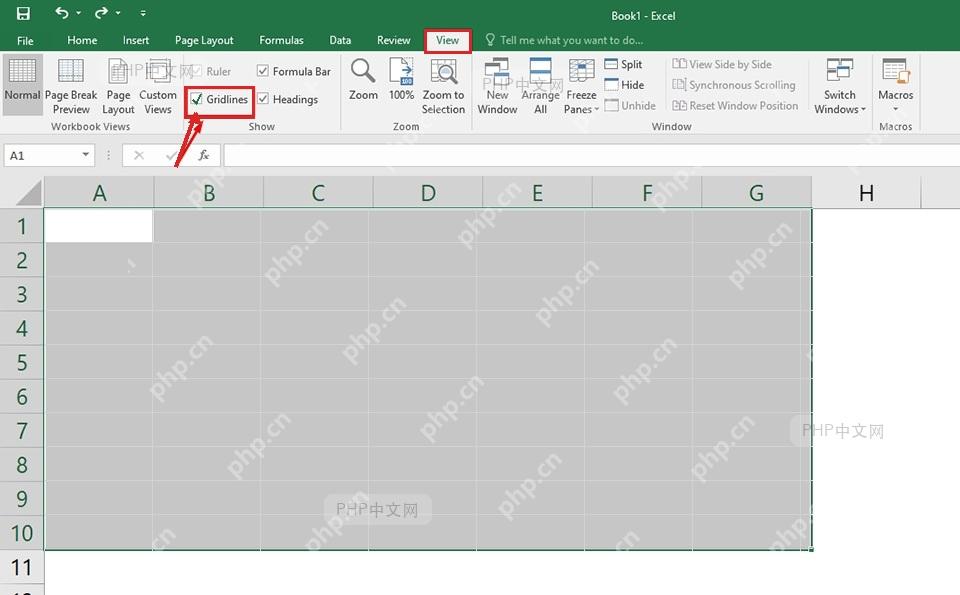Open the Redo history dropdown arrow

tap(118, 13)
